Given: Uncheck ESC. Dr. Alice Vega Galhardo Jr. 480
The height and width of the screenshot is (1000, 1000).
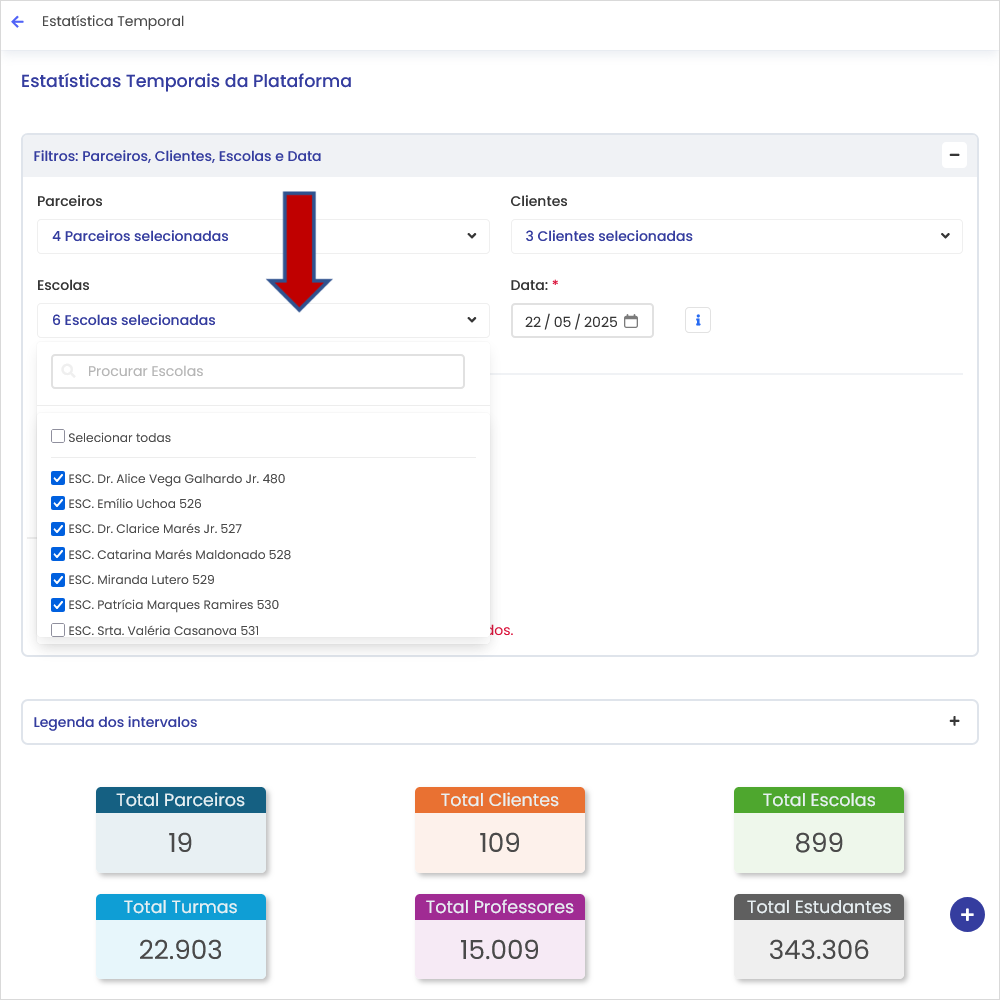Looking at the screenshot, I should [58, 478].
